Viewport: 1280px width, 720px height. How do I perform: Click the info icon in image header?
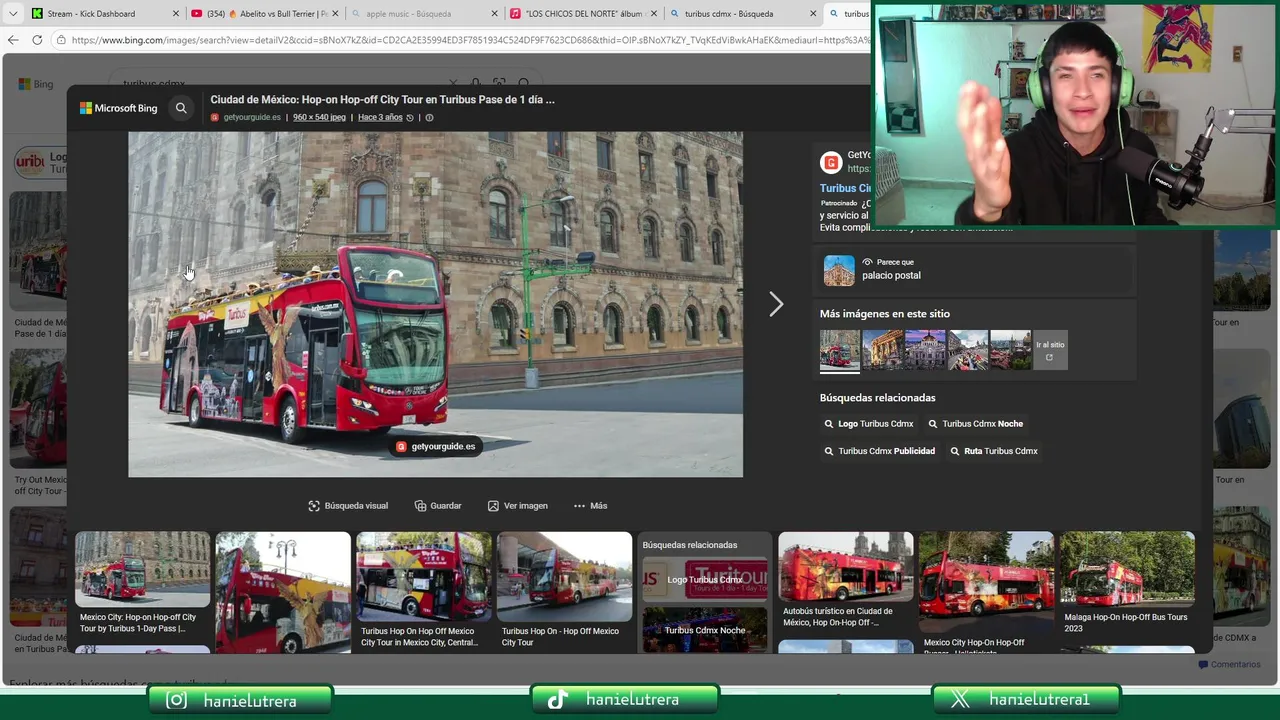429,117
